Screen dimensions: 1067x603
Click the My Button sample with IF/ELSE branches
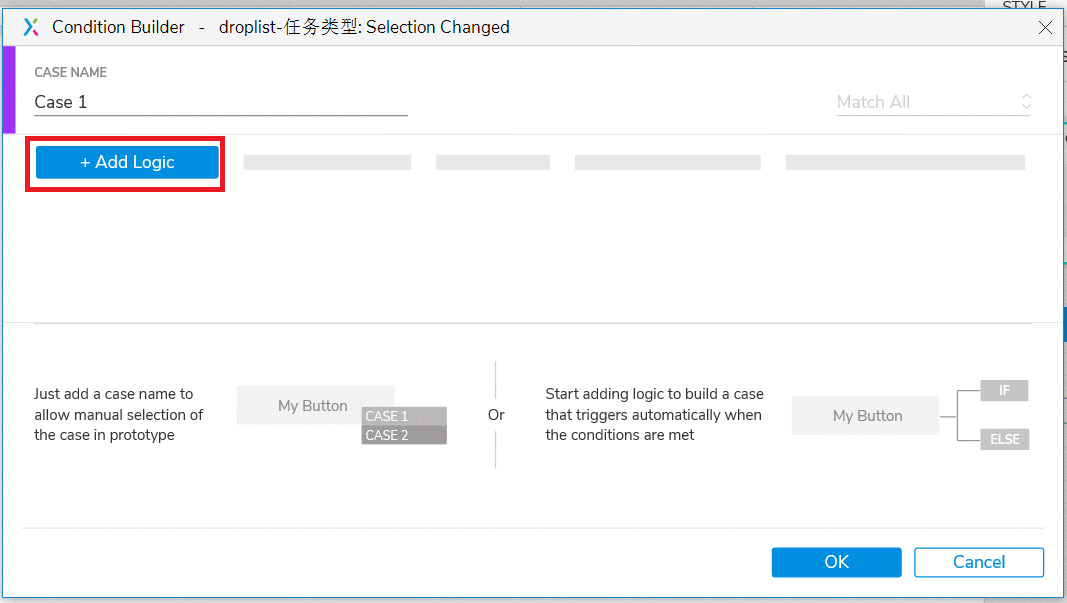(865, 416)
